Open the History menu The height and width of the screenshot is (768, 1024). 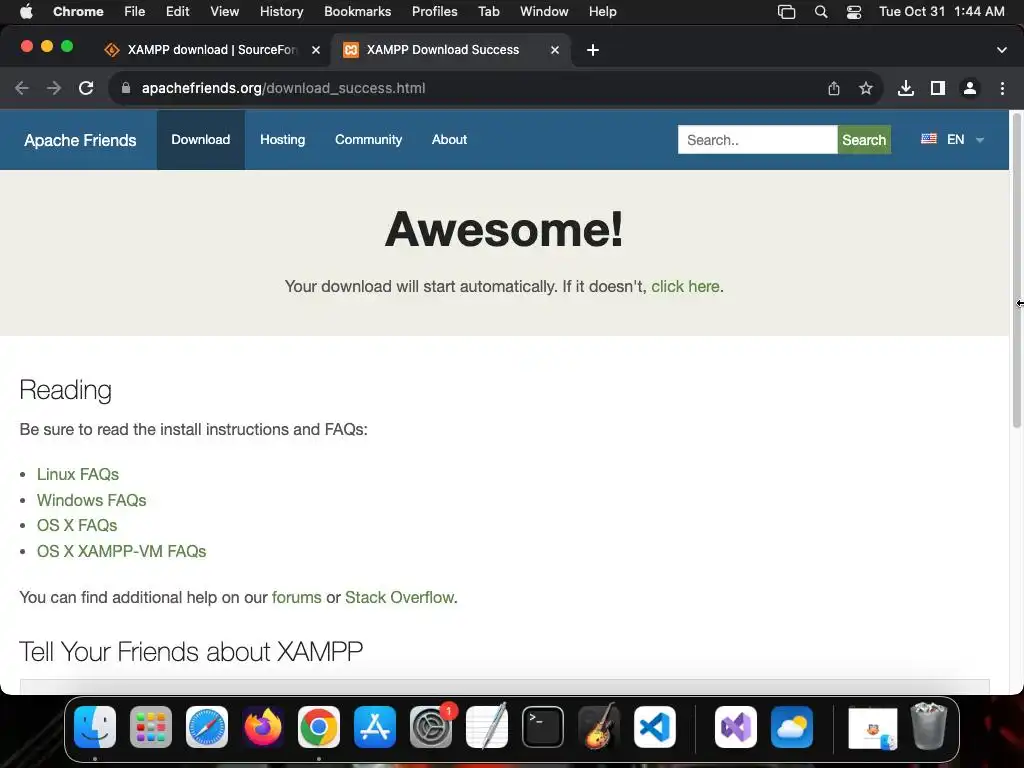click(x=281, y=12)
